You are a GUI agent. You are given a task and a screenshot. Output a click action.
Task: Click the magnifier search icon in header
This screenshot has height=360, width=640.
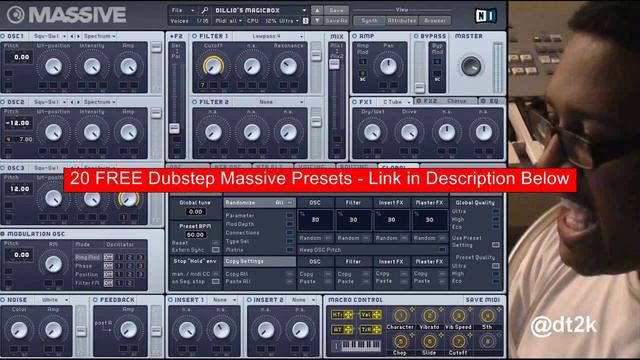pos(205,10)
